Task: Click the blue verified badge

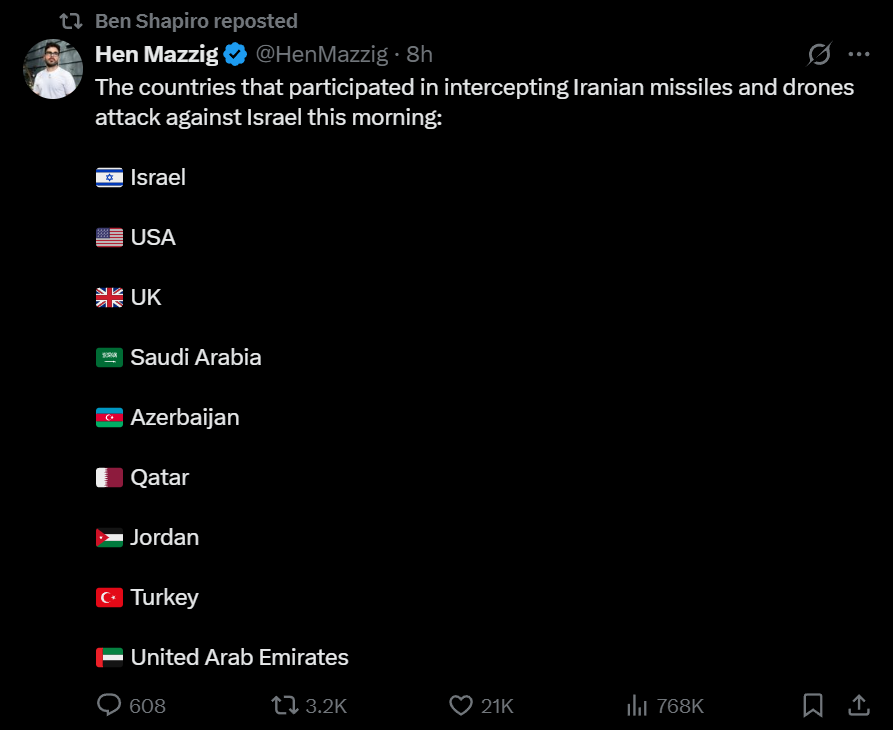Action: pos(235,54)
